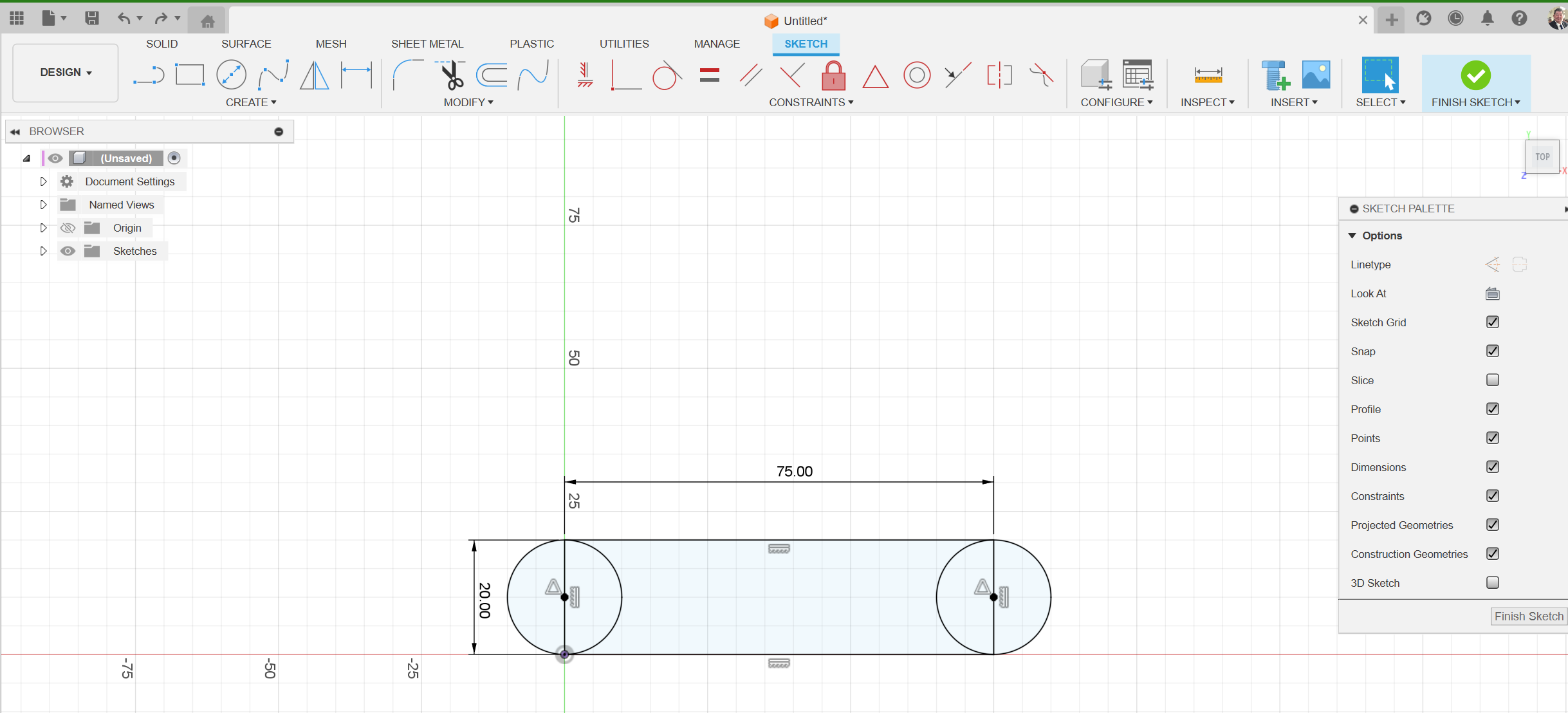1568x713 pixels.
Task: Click TOP on the ViewCube
Action: point(1542,156)
